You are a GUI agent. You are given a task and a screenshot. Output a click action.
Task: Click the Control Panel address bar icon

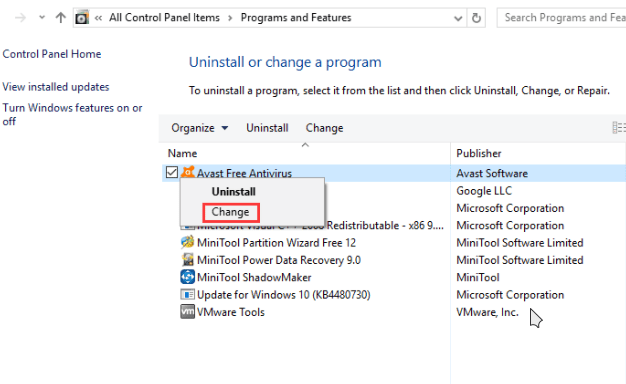point(82,18)
